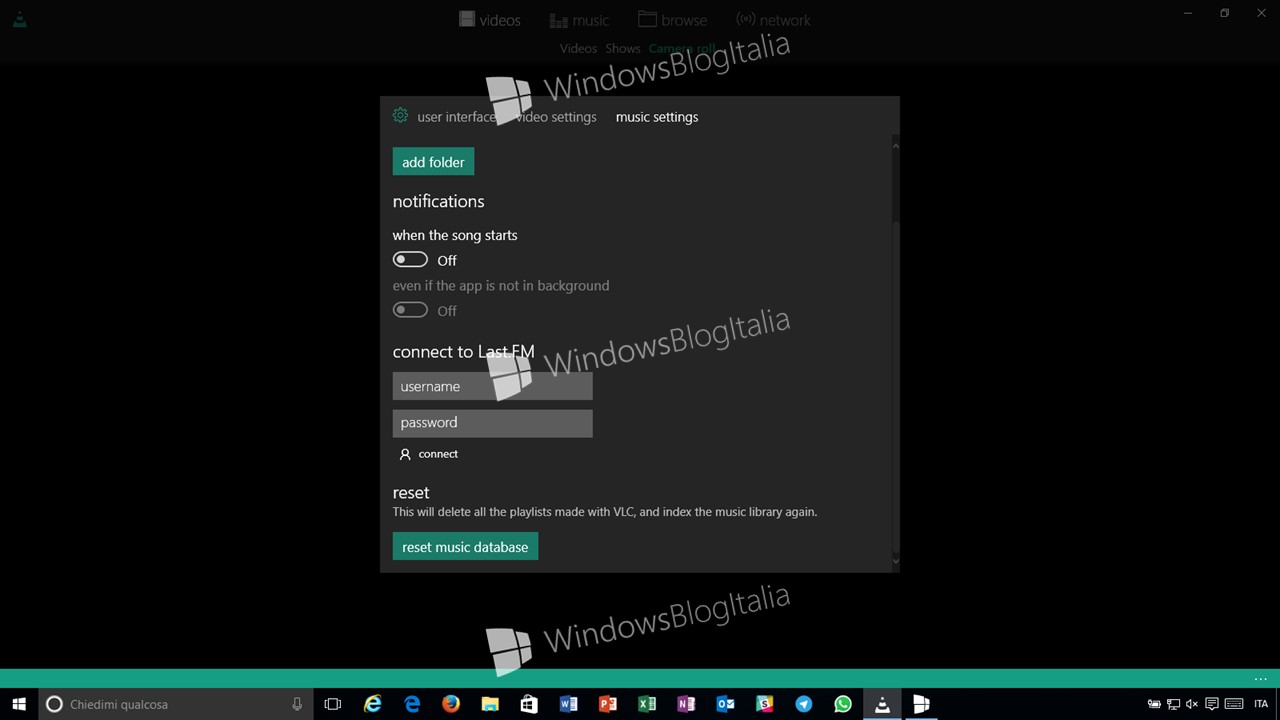Screen dimensions: 1280x720
Task: Launch WhatsApp from taskbar
Action: point(843,704)
